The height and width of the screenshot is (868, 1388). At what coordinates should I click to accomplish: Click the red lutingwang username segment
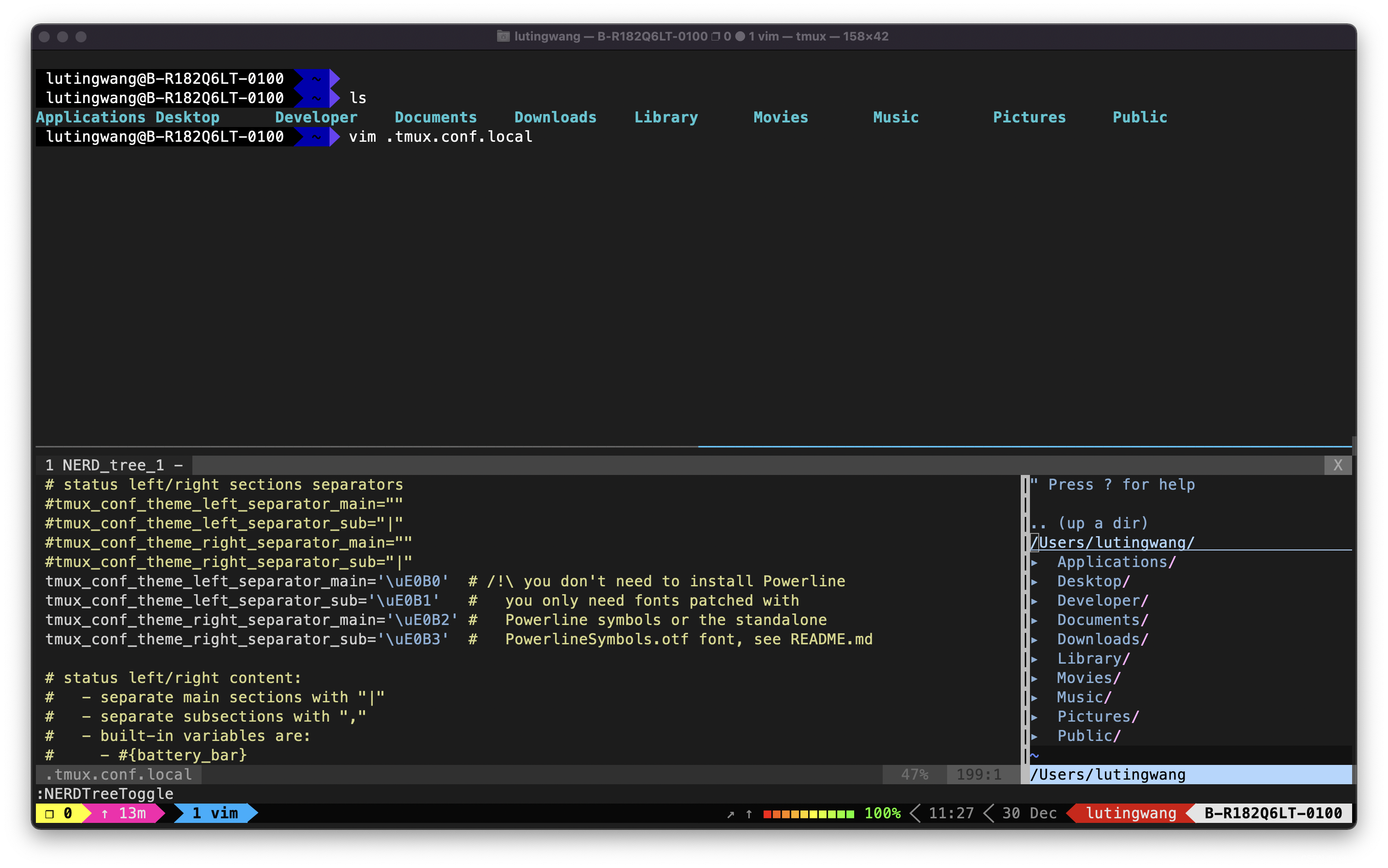[1130, 813]
